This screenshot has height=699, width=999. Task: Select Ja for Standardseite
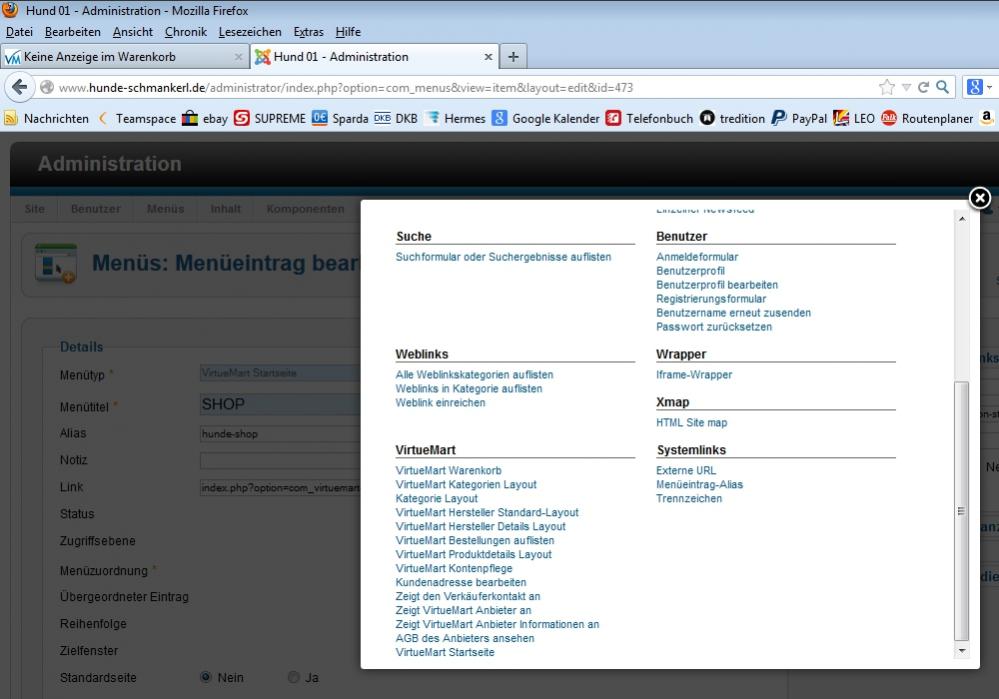(x=294, y=677)
